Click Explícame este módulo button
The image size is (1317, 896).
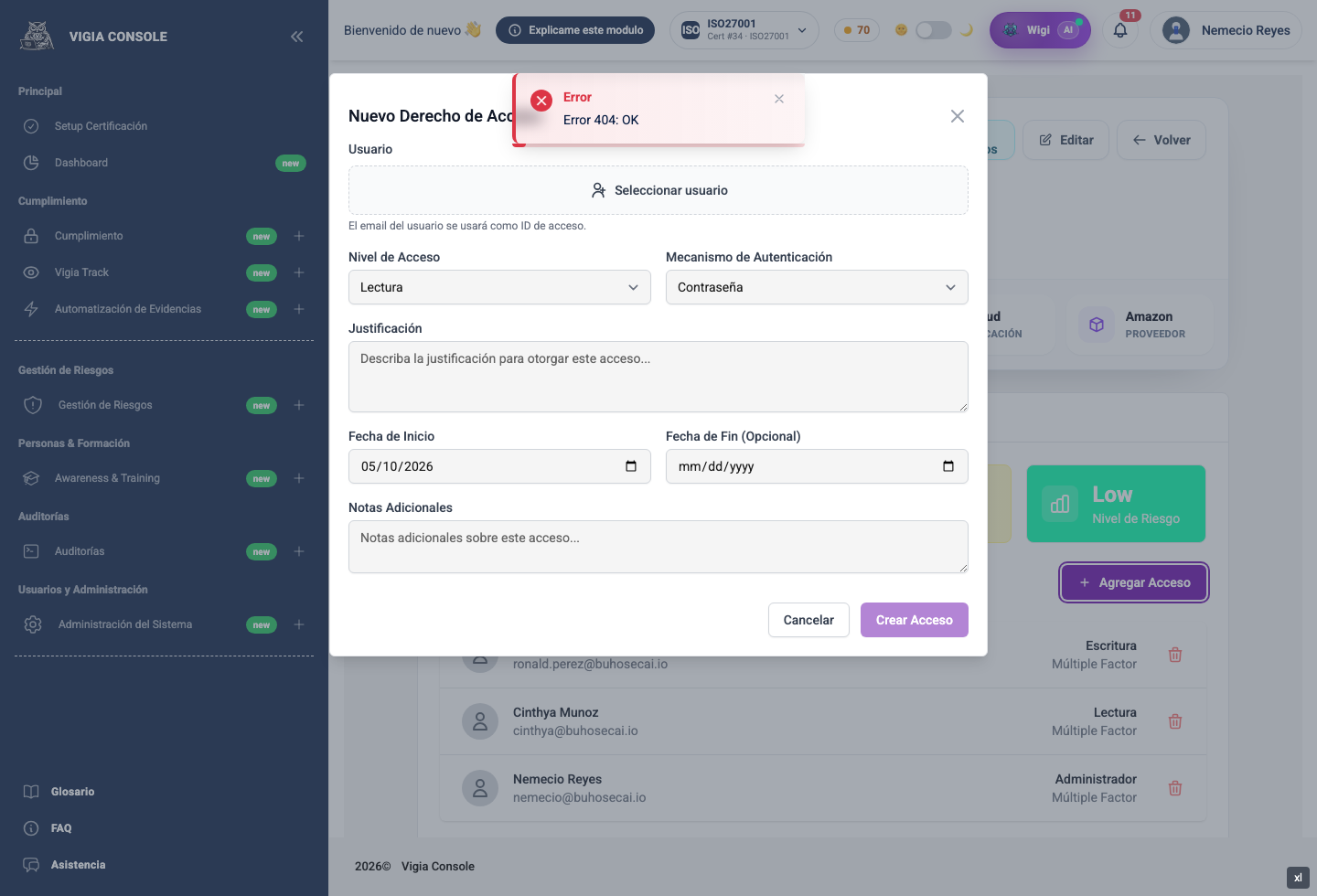click(x=575, y=30)
